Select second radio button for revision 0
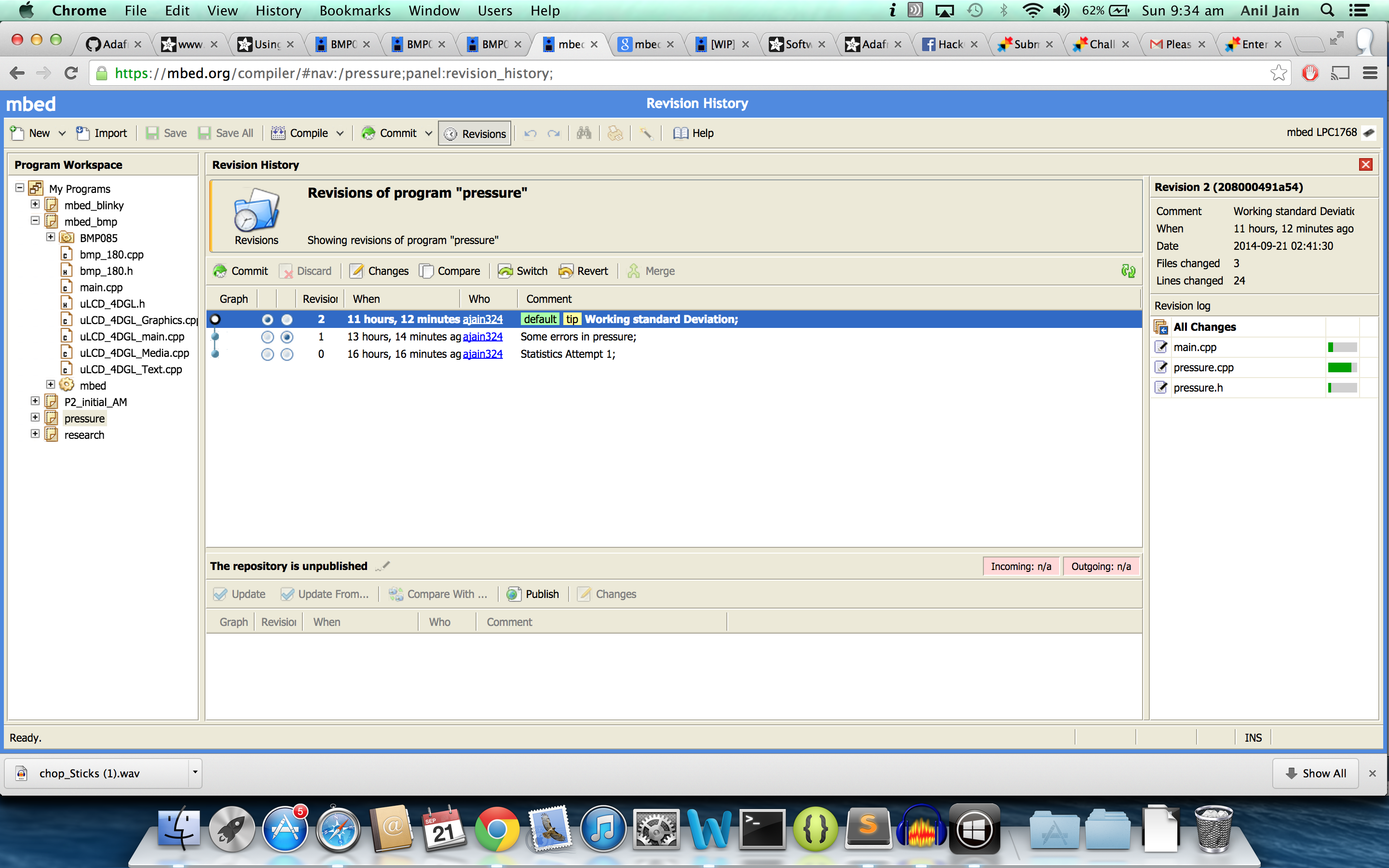The width and height of the screenshot is (1389, 868). (287, 354)
